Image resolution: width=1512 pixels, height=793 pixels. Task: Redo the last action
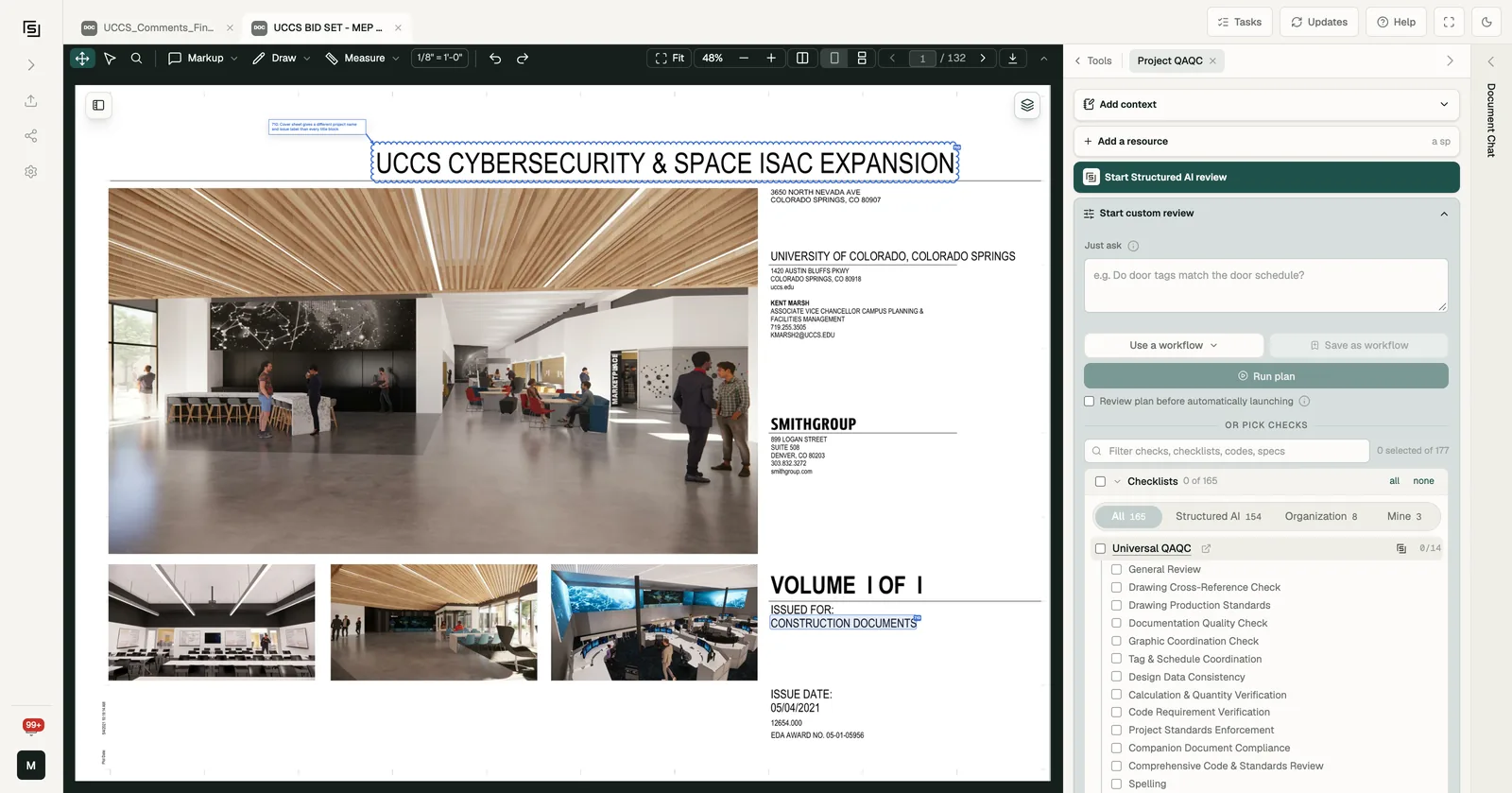coord(523,59)
